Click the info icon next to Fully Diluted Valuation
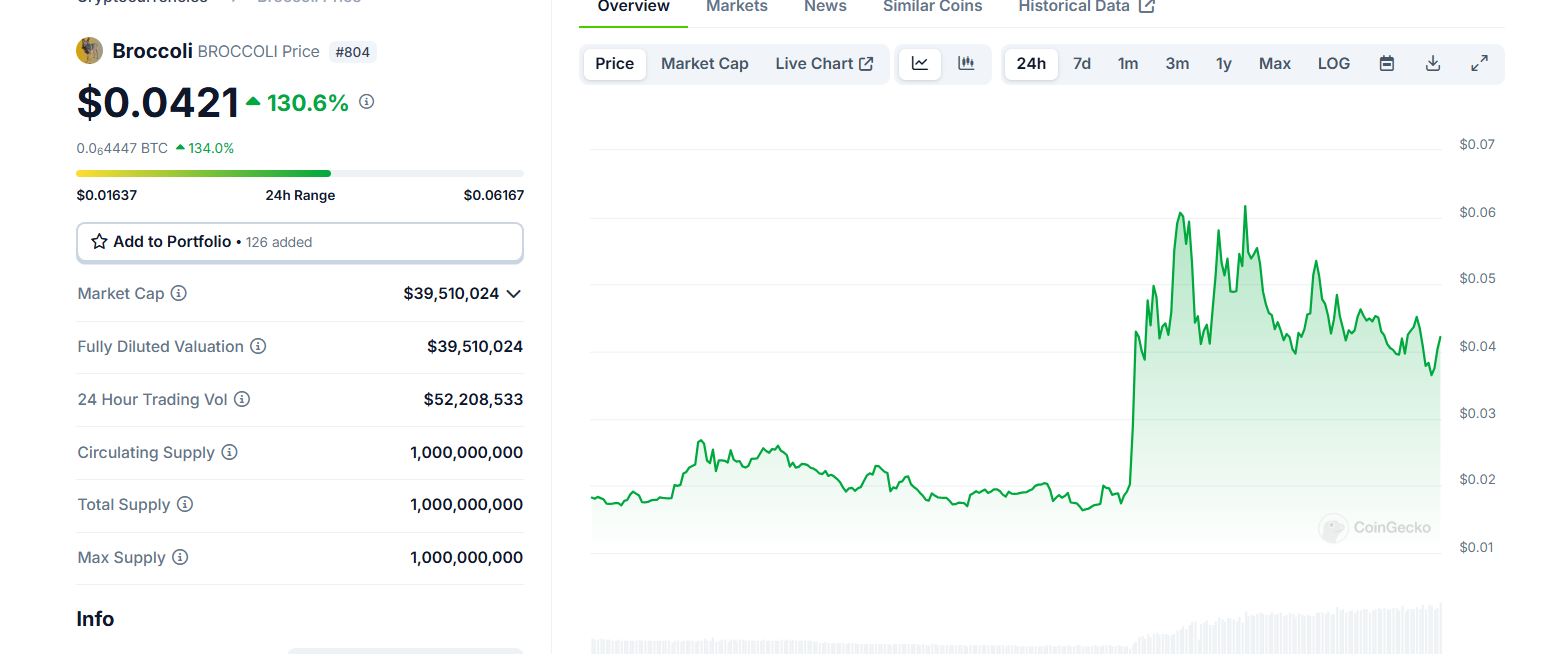The image size is (1546, 654). (258, 346)
